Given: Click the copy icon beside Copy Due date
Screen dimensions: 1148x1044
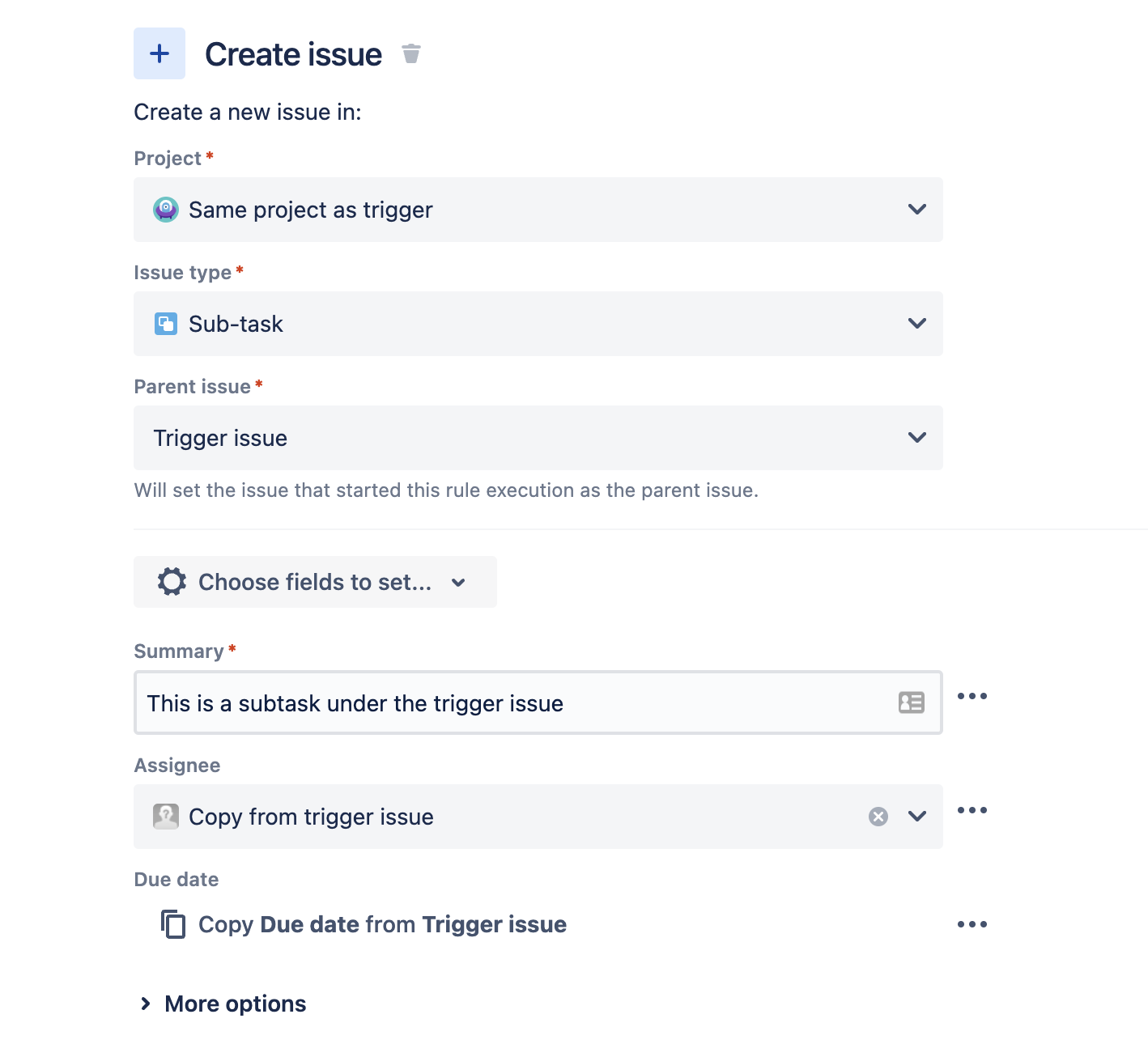Looking at the screenshot, I should 173,924.
